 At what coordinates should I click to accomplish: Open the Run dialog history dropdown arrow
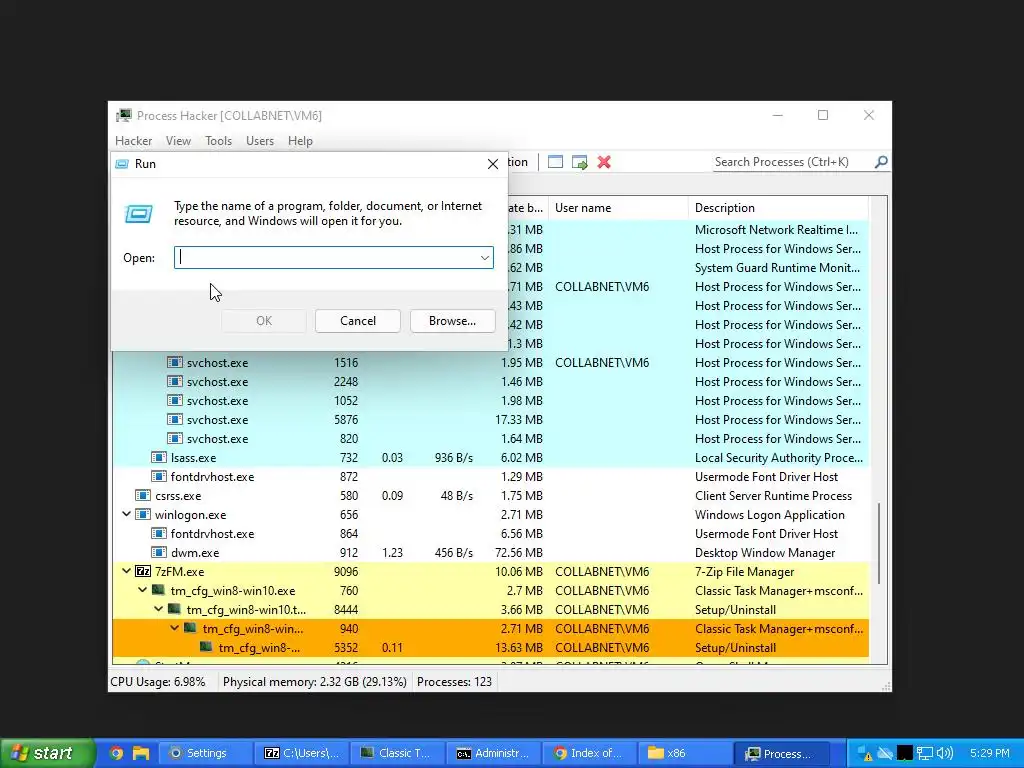click(x=485, y=258)
